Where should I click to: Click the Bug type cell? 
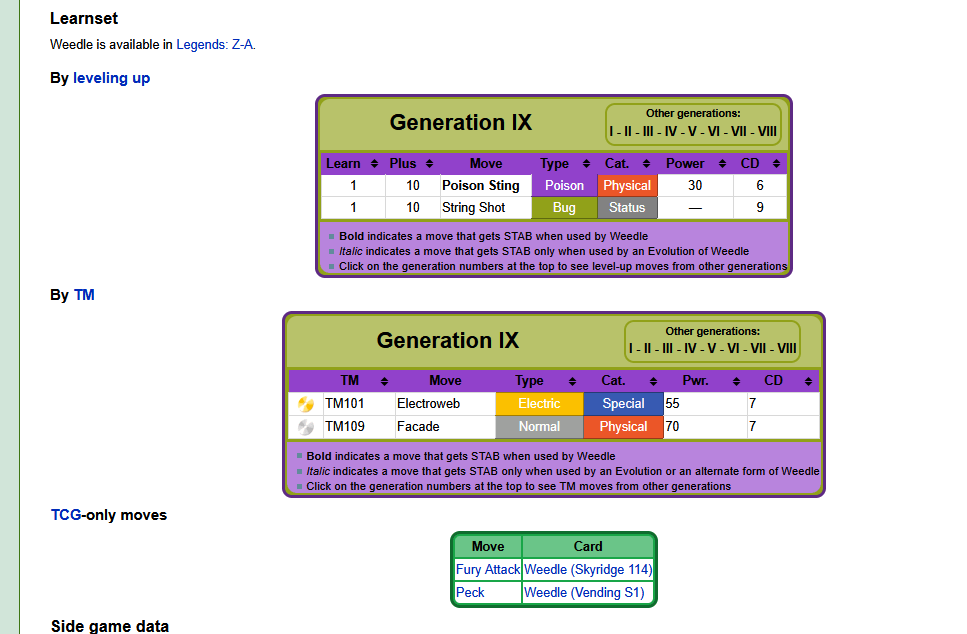[564, 208]
